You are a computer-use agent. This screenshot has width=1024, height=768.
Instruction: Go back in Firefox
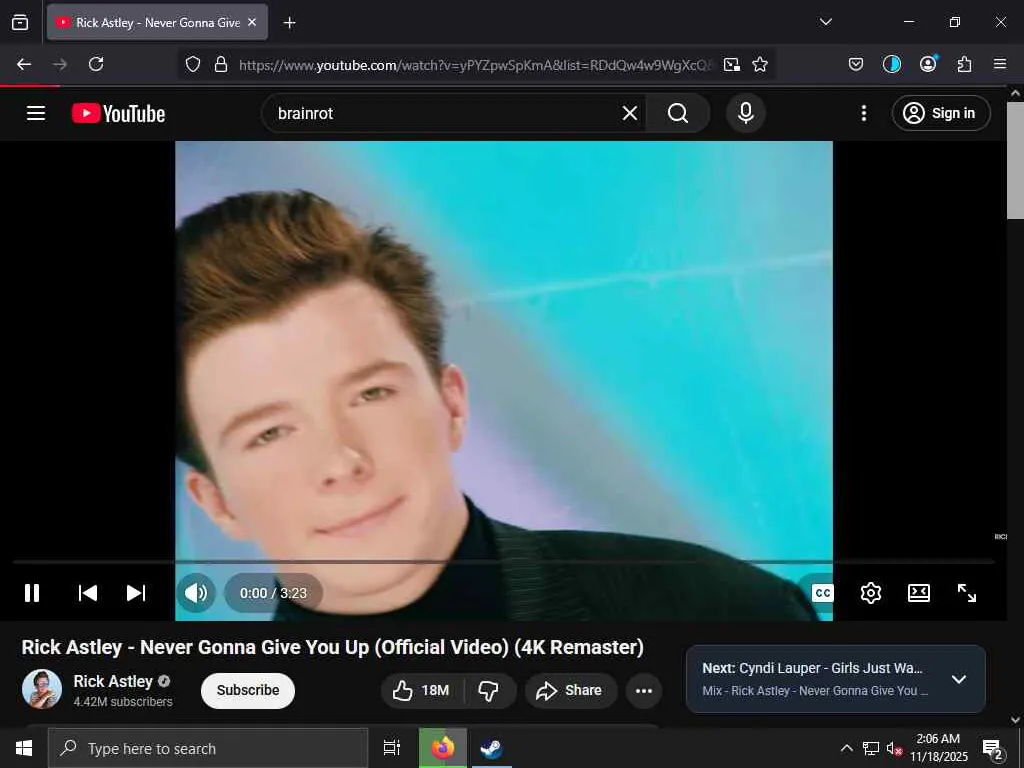point(24,64)
